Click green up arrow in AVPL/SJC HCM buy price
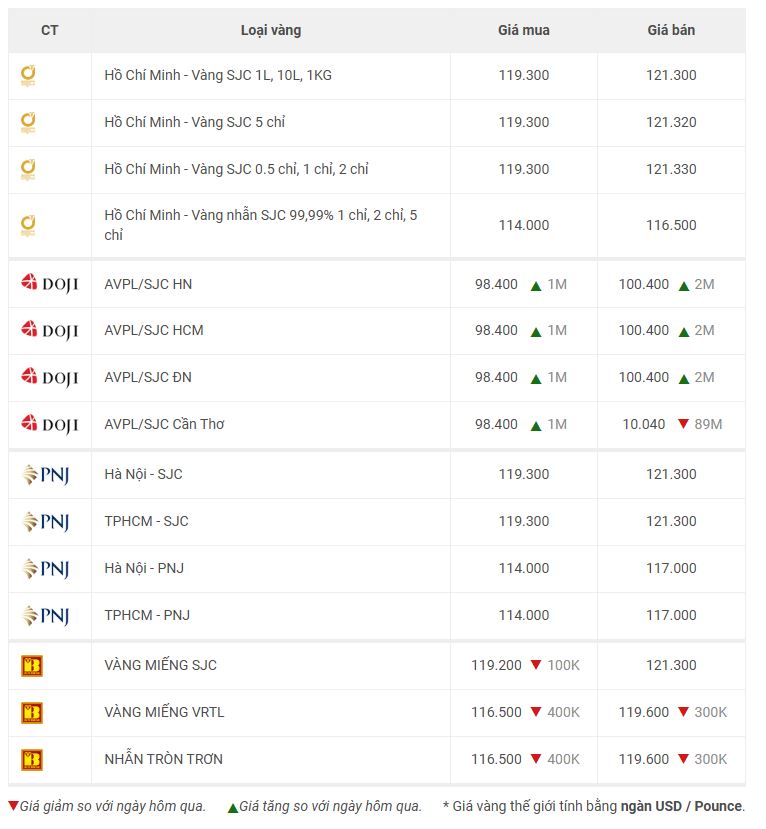 tap(536, 332)
